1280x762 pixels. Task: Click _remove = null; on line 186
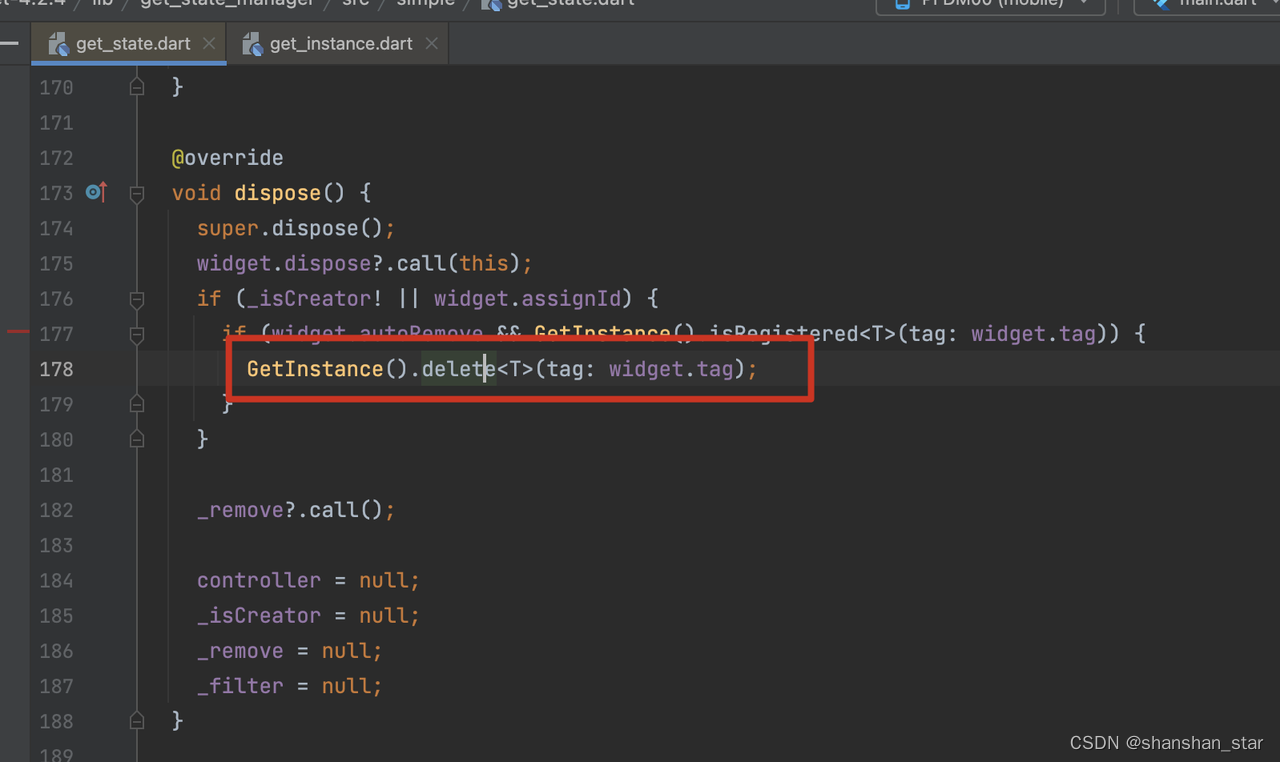(x=290, y=651)
